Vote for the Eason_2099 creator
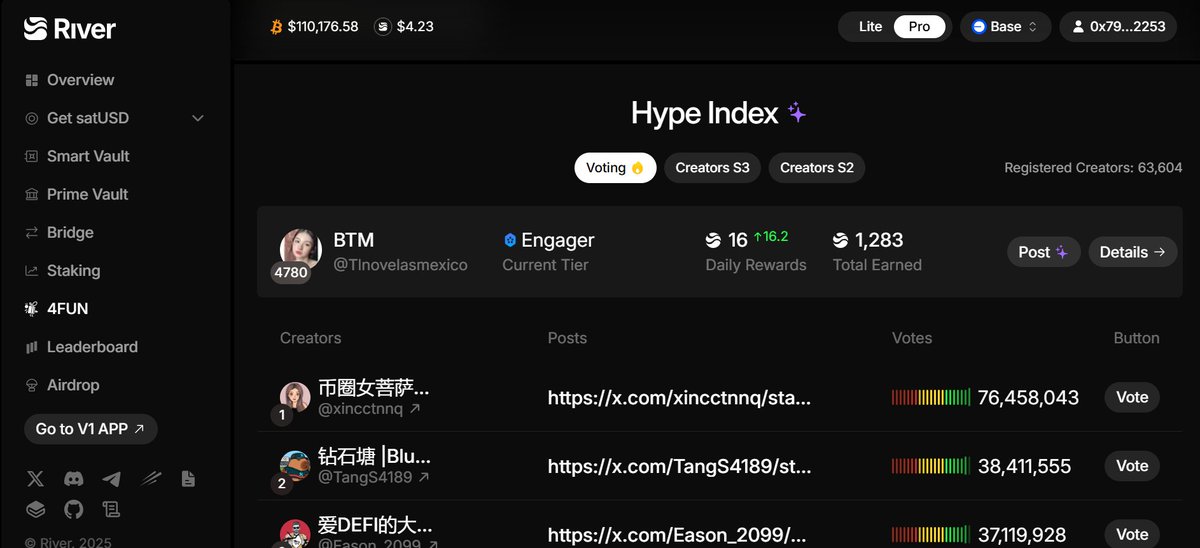 pyautogui.click(x=1132, y=534)
